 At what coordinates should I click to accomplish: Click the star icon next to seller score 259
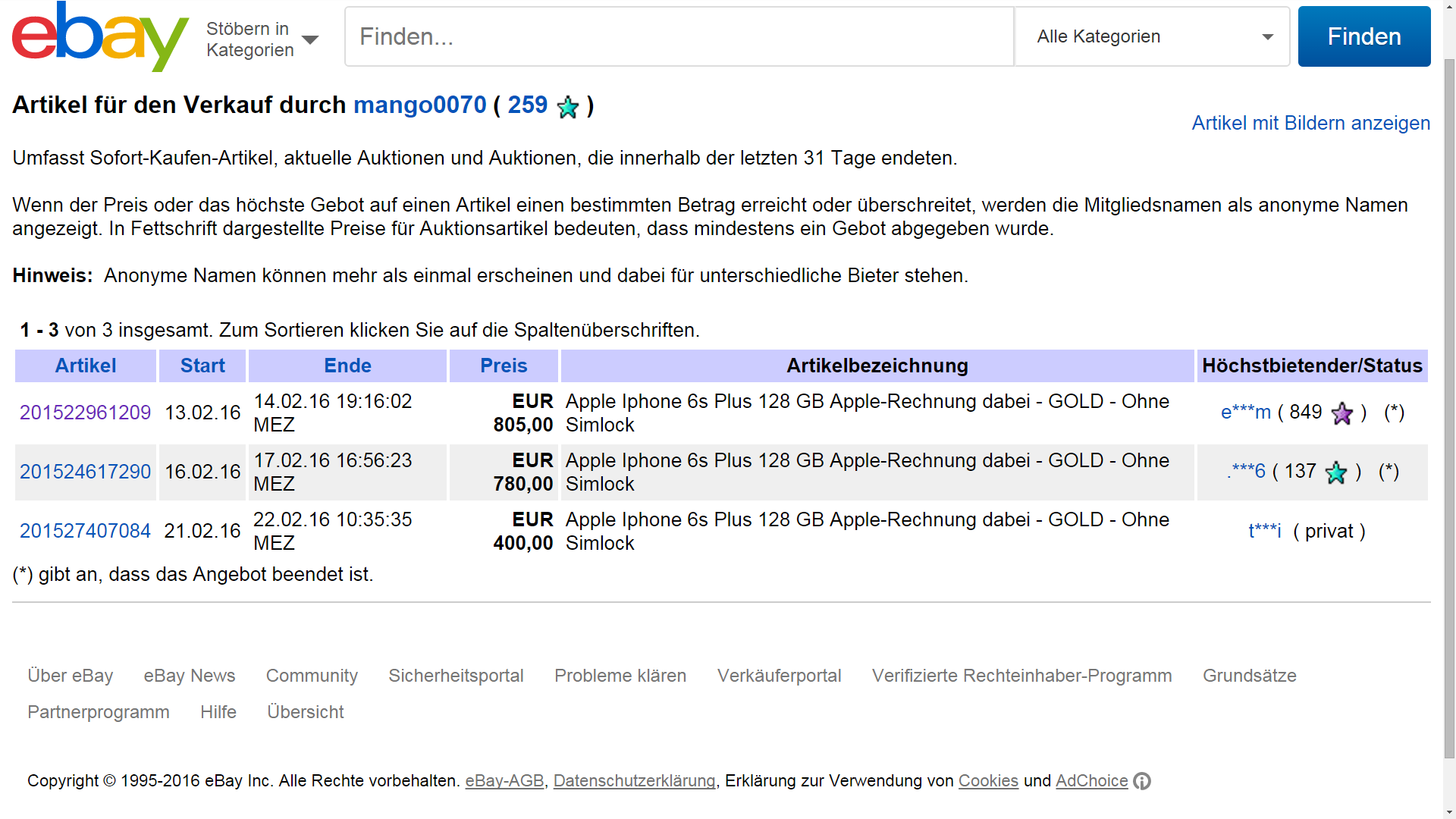point(567,107)
